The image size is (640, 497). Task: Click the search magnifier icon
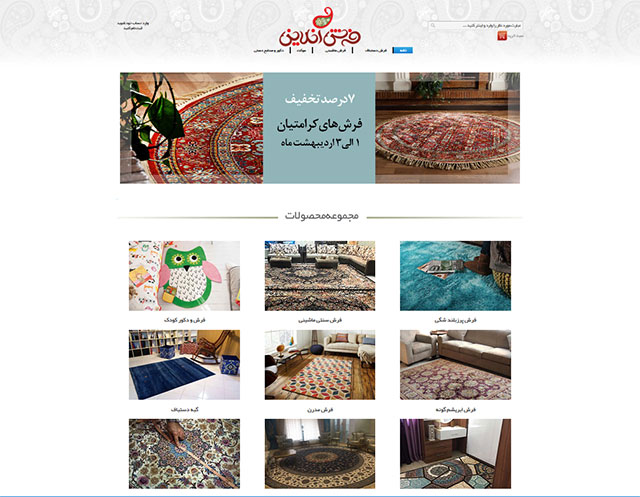click(433, 26)
